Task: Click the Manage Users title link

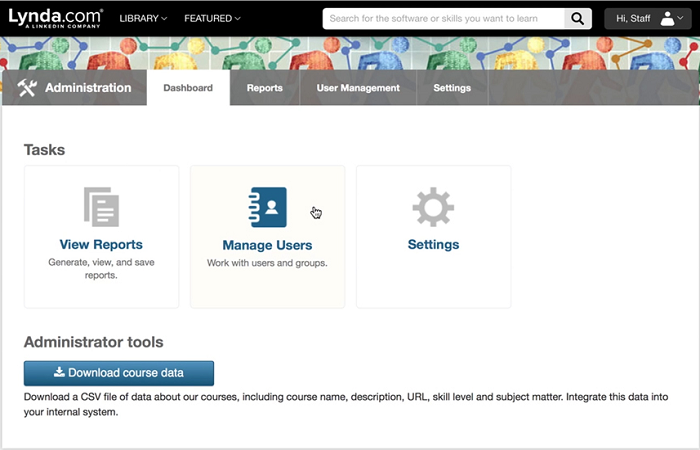Action: pyautogui.click(x=267, y=245)
